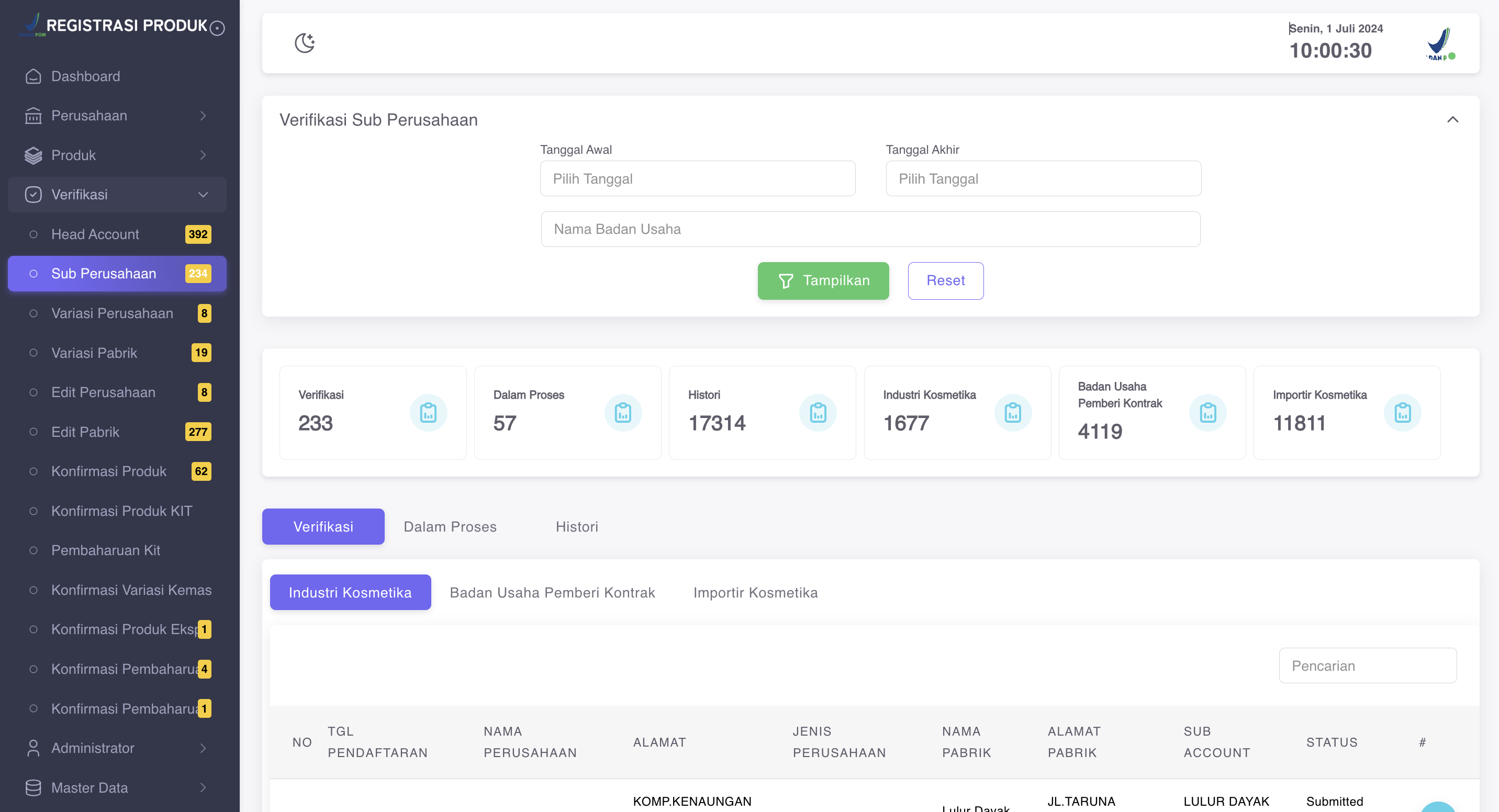
Task: Collapse the Verifikasi Sub Perusahaan panel
Action: coord(1452,120)
